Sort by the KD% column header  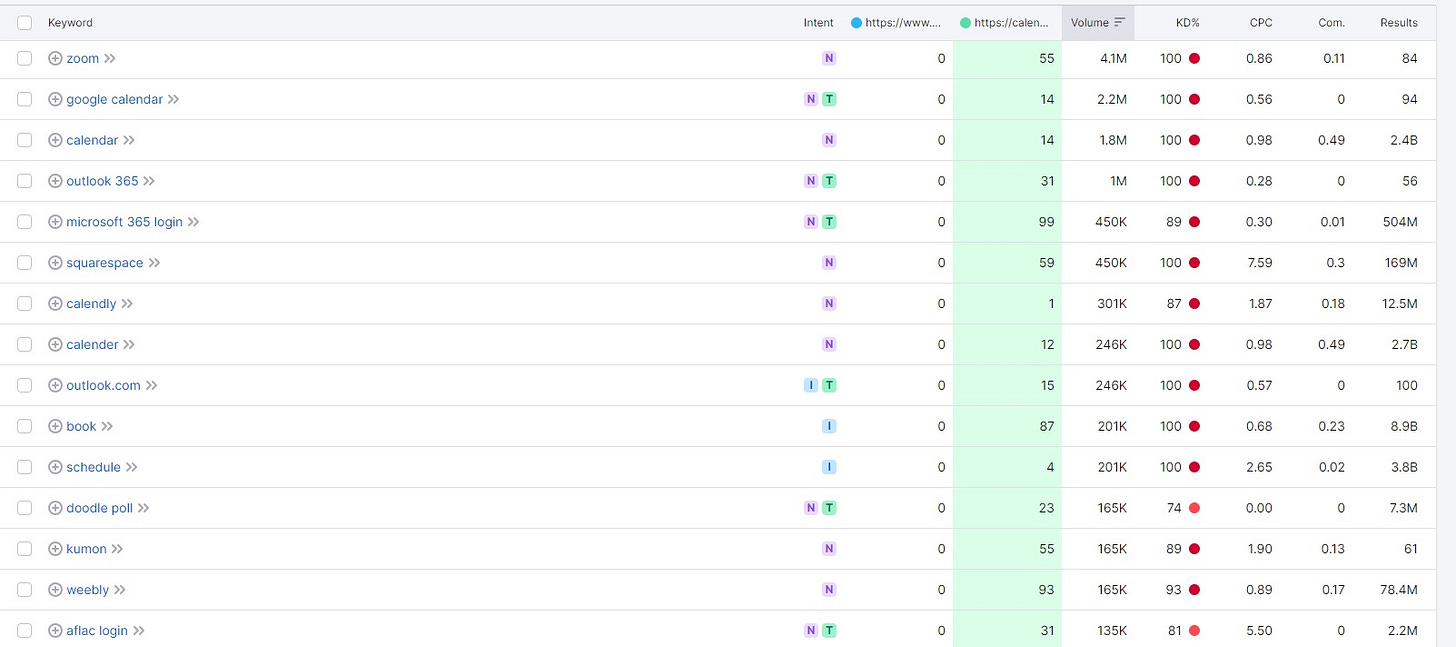(x=1188, y=23)
